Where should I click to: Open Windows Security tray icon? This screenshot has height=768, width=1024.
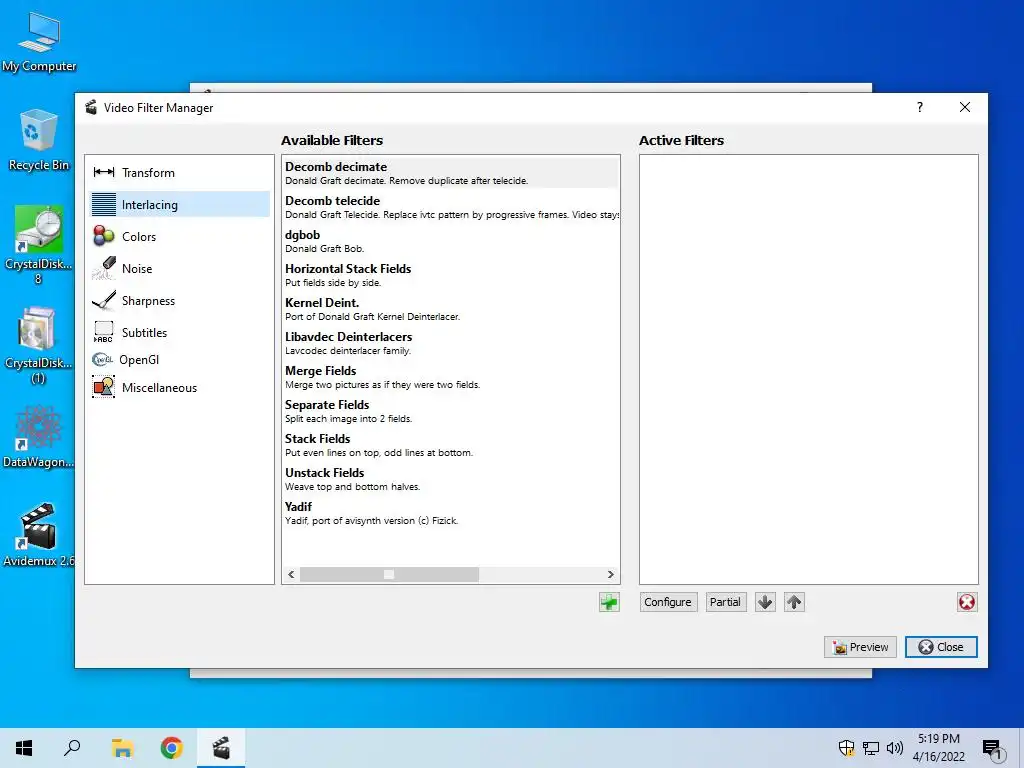tap(846, 748)
